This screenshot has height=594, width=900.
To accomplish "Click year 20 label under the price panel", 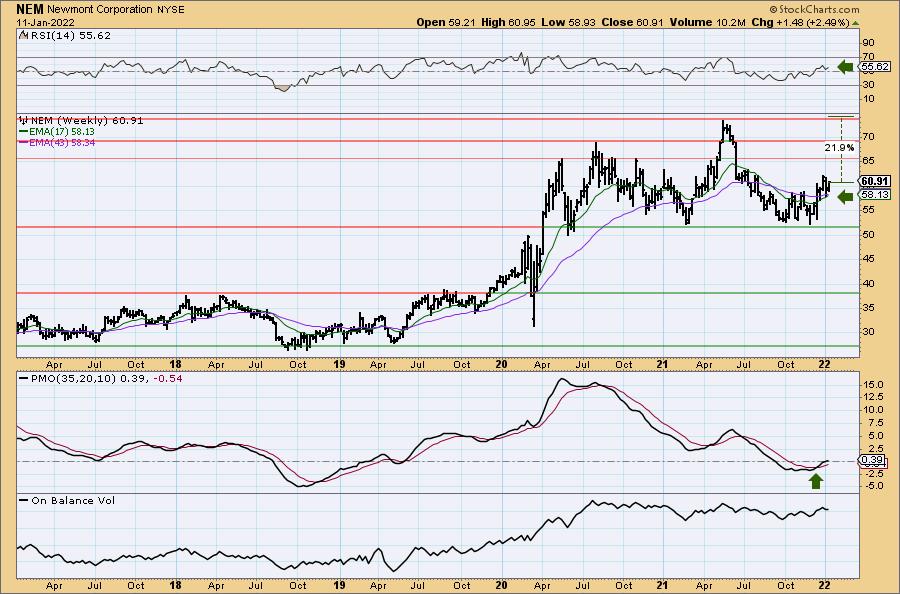I will (501, 364).
